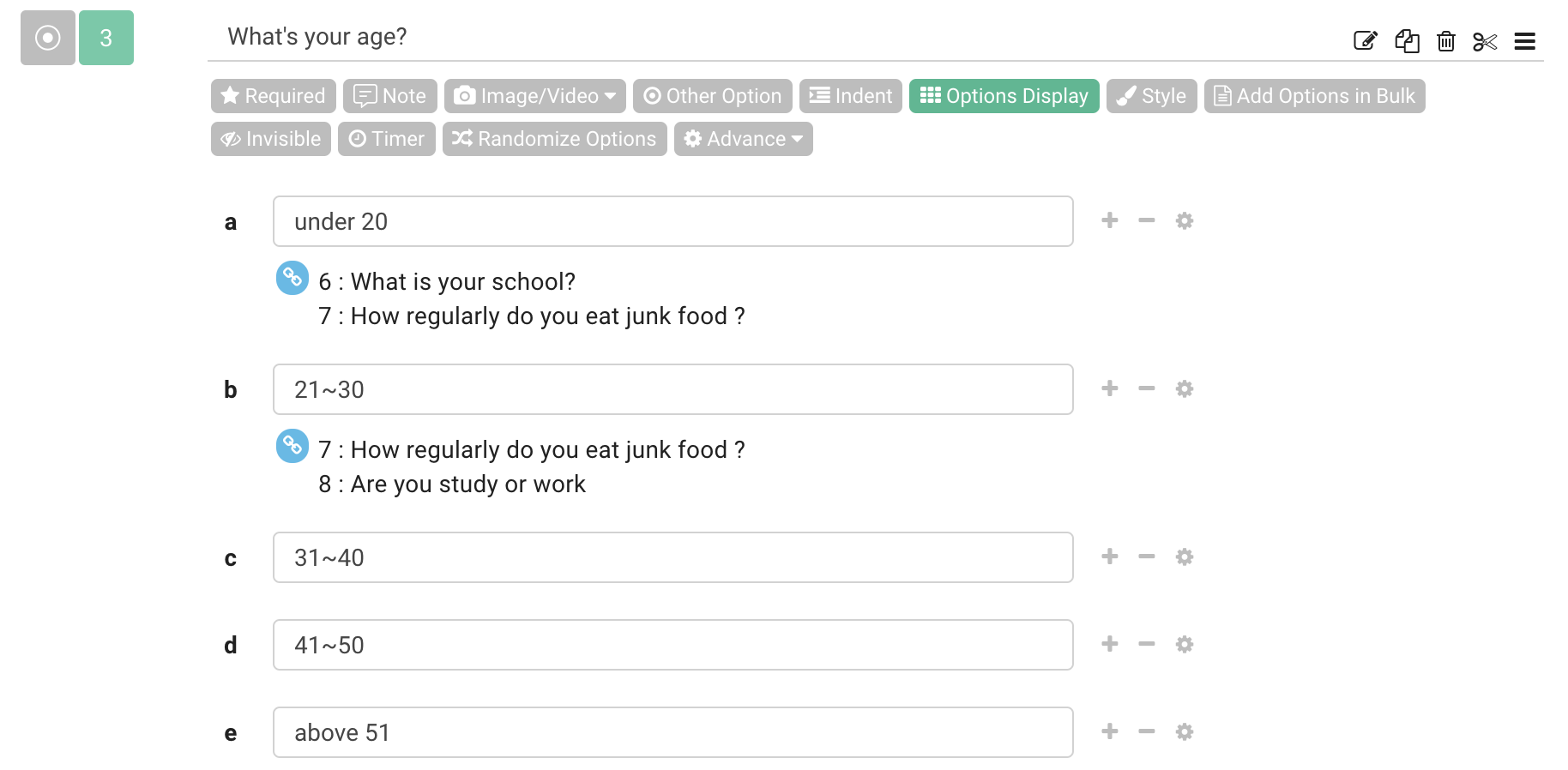
Task: Click the blue link icon under "under 20"
Action: click(292, 279)
